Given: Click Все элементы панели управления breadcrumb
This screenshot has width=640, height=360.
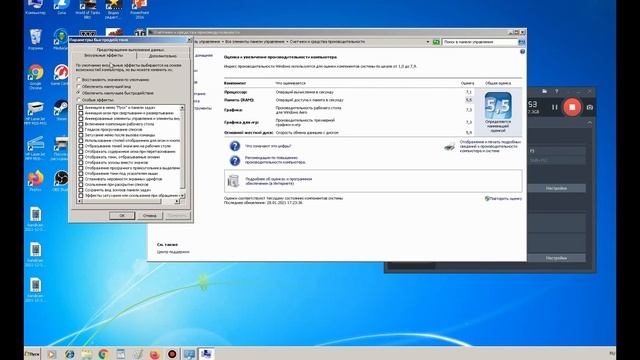Looking at the screenshot, I should click(x=255, y=42).
